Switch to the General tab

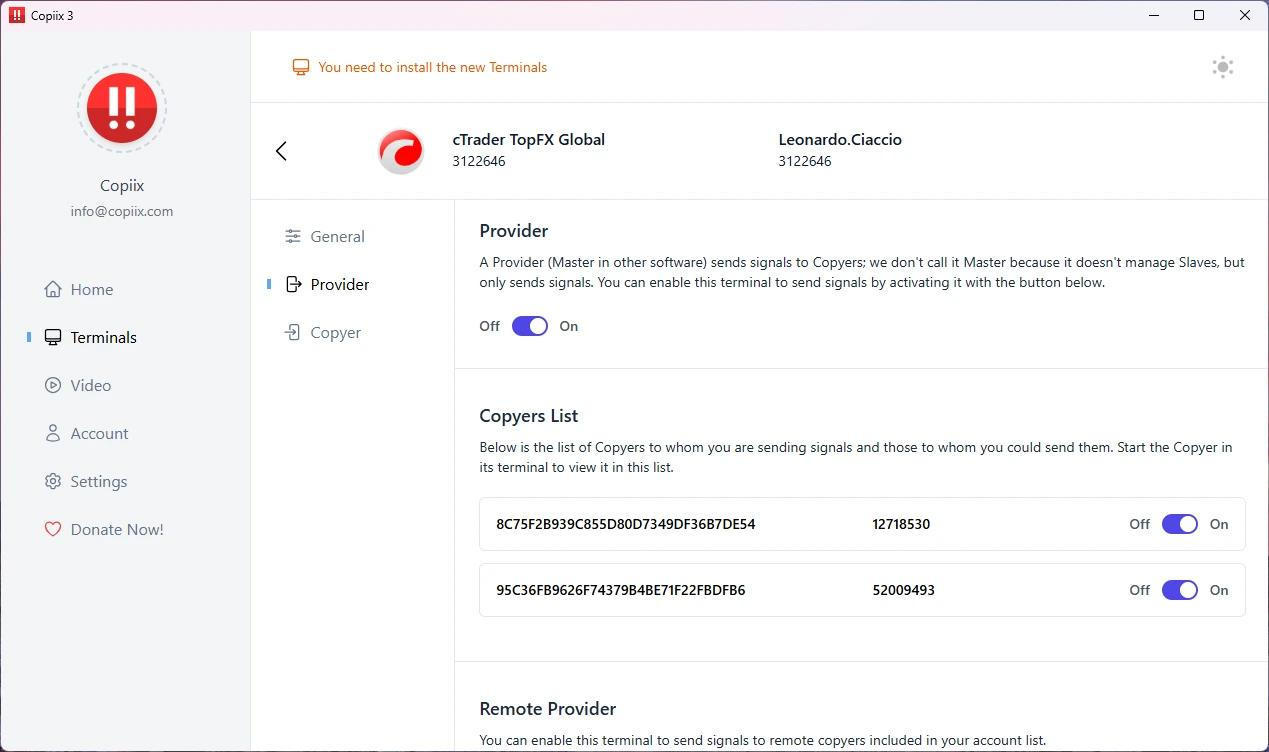[x=337, y=236]
